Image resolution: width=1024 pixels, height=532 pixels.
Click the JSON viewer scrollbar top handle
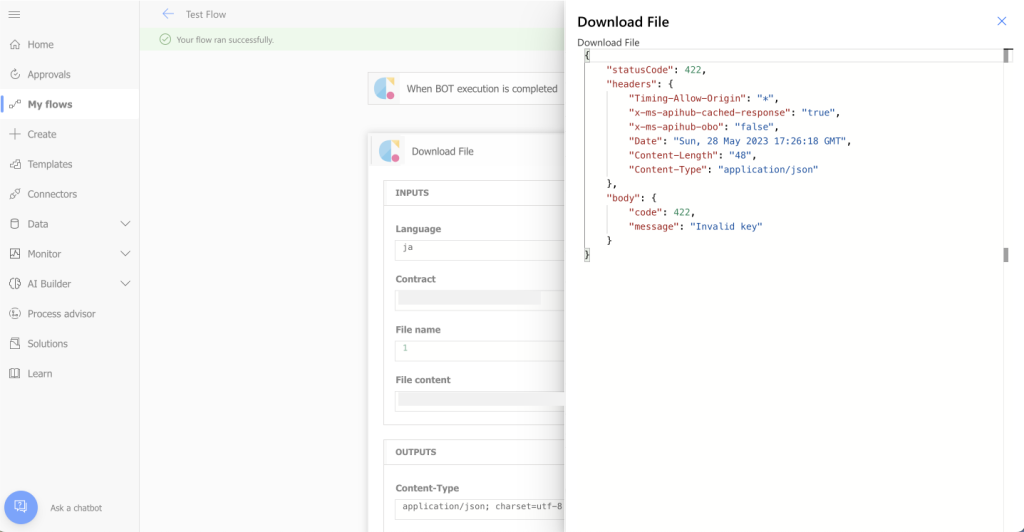click(x=1007, y=55)
